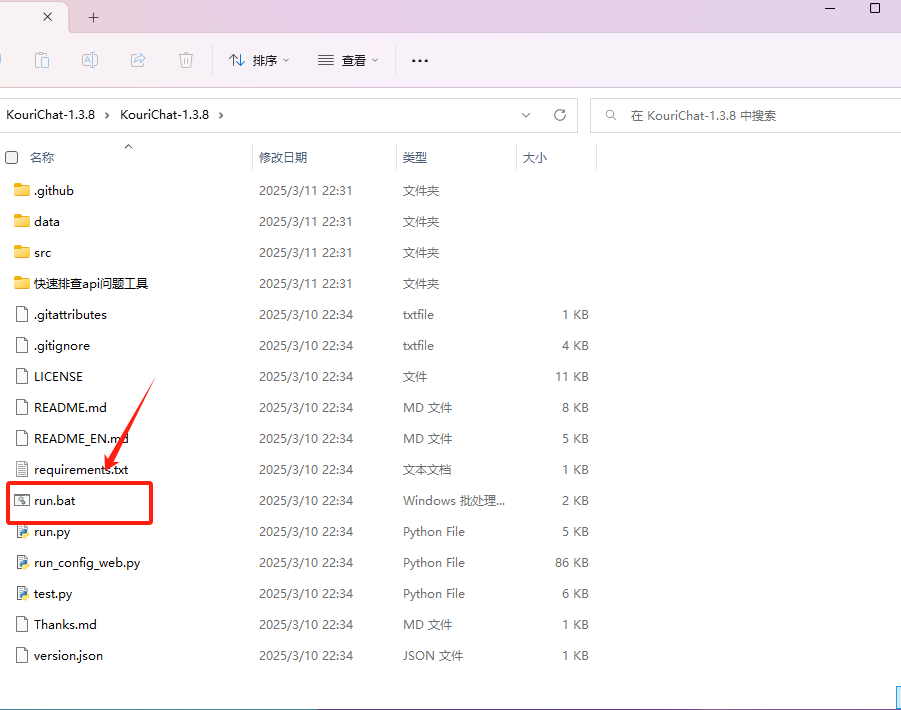Open the 排序 sort dropdown
Viewport: 901px width, 710px height.
coord(258,60)
